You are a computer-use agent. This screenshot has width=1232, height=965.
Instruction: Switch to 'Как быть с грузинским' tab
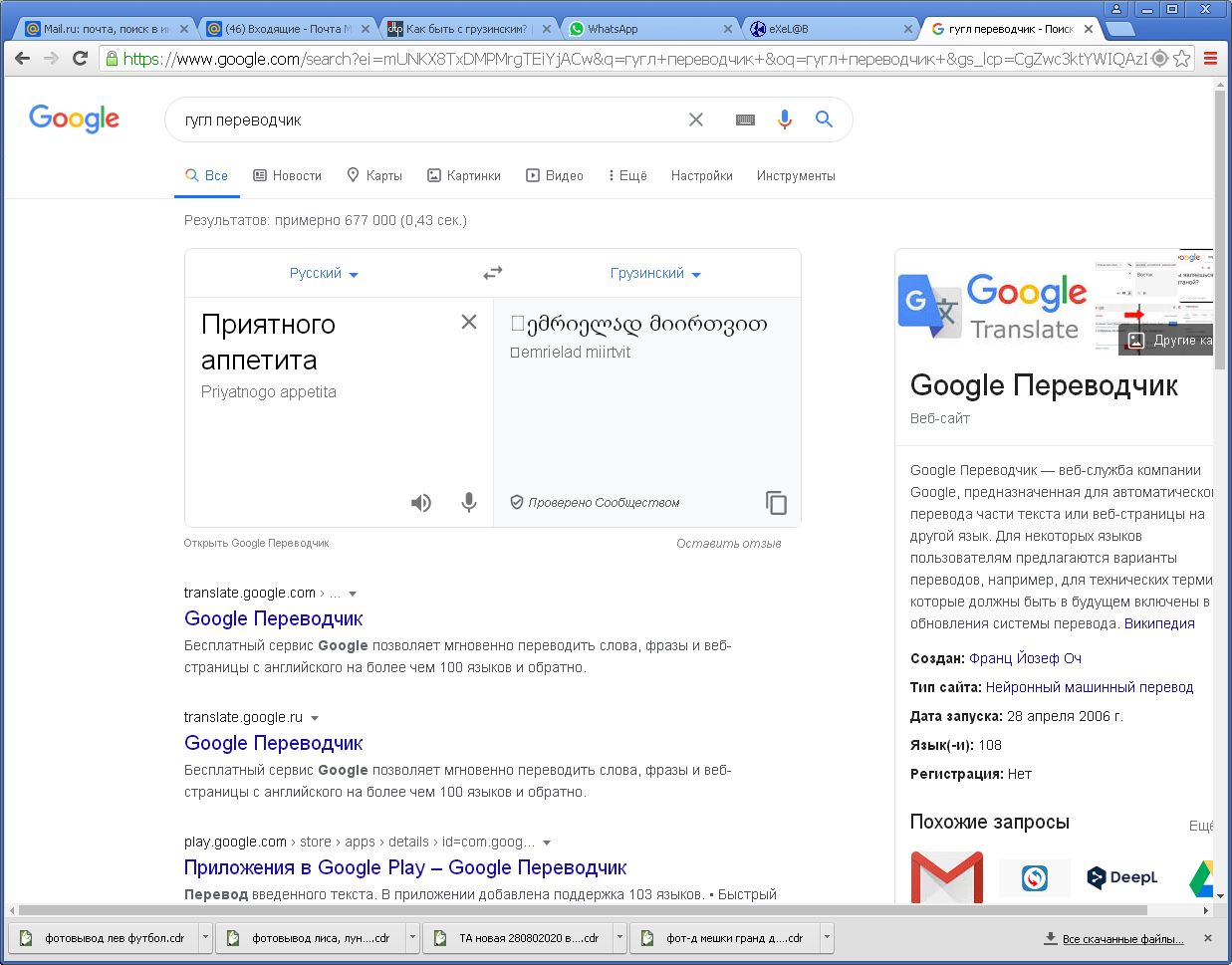pos(468,29)
